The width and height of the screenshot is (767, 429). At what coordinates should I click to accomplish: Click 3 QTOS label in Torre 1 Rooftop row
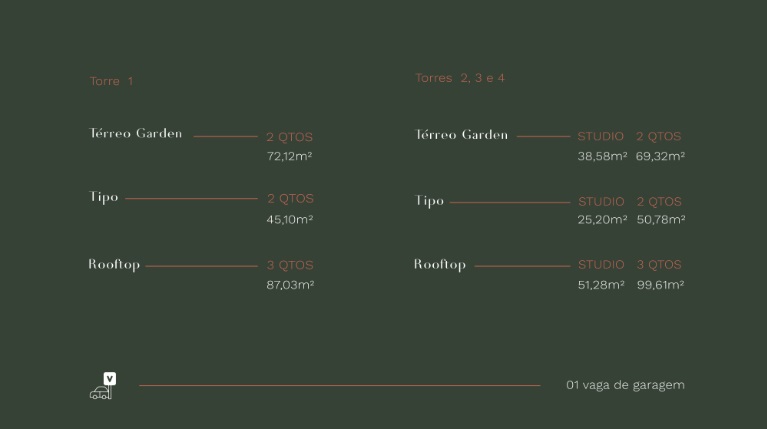tap(290, 265)
